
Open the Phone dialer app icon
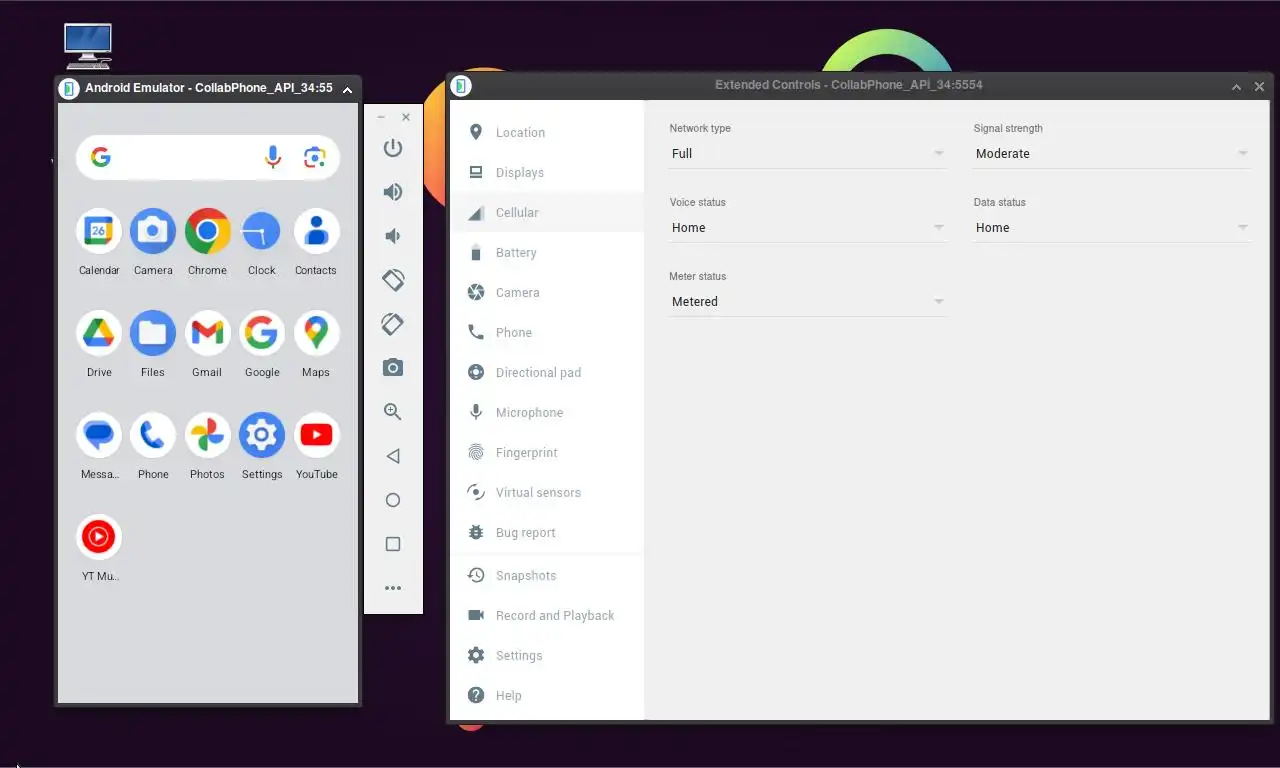(x=153, y=436)
